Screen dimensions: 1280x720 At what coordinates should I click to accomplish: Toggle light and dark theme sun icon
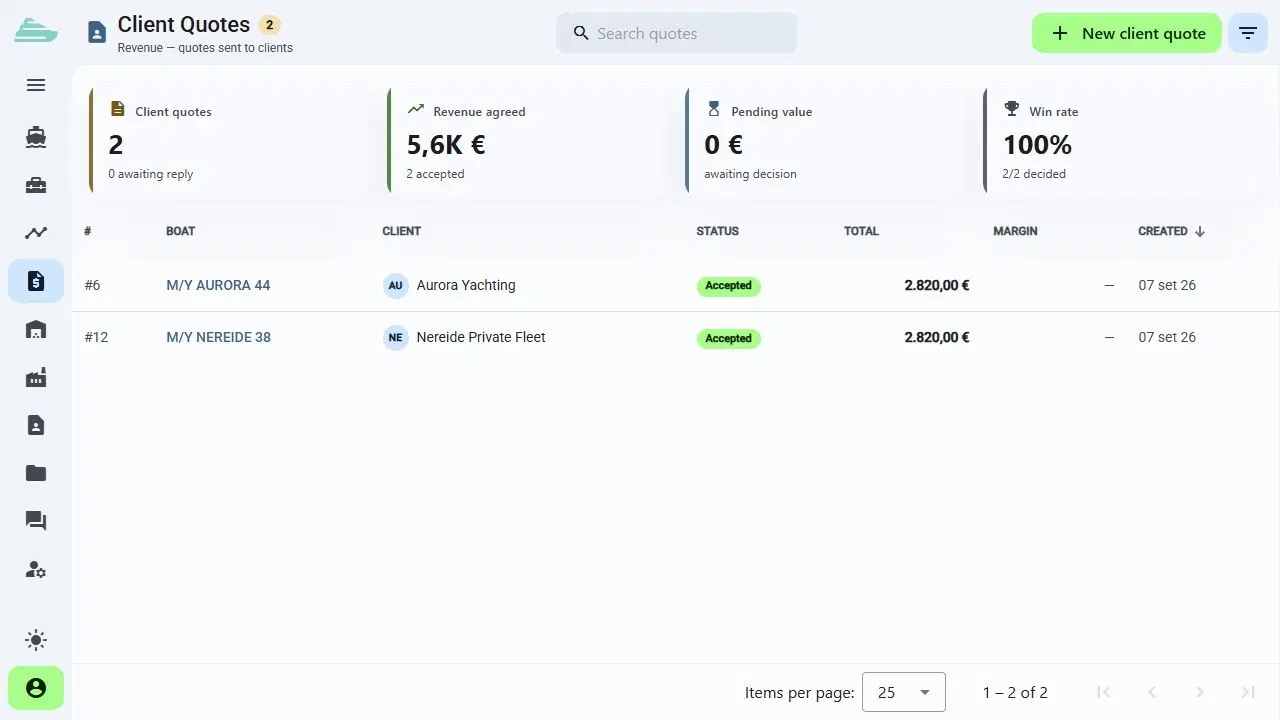(x=36, y=640)
